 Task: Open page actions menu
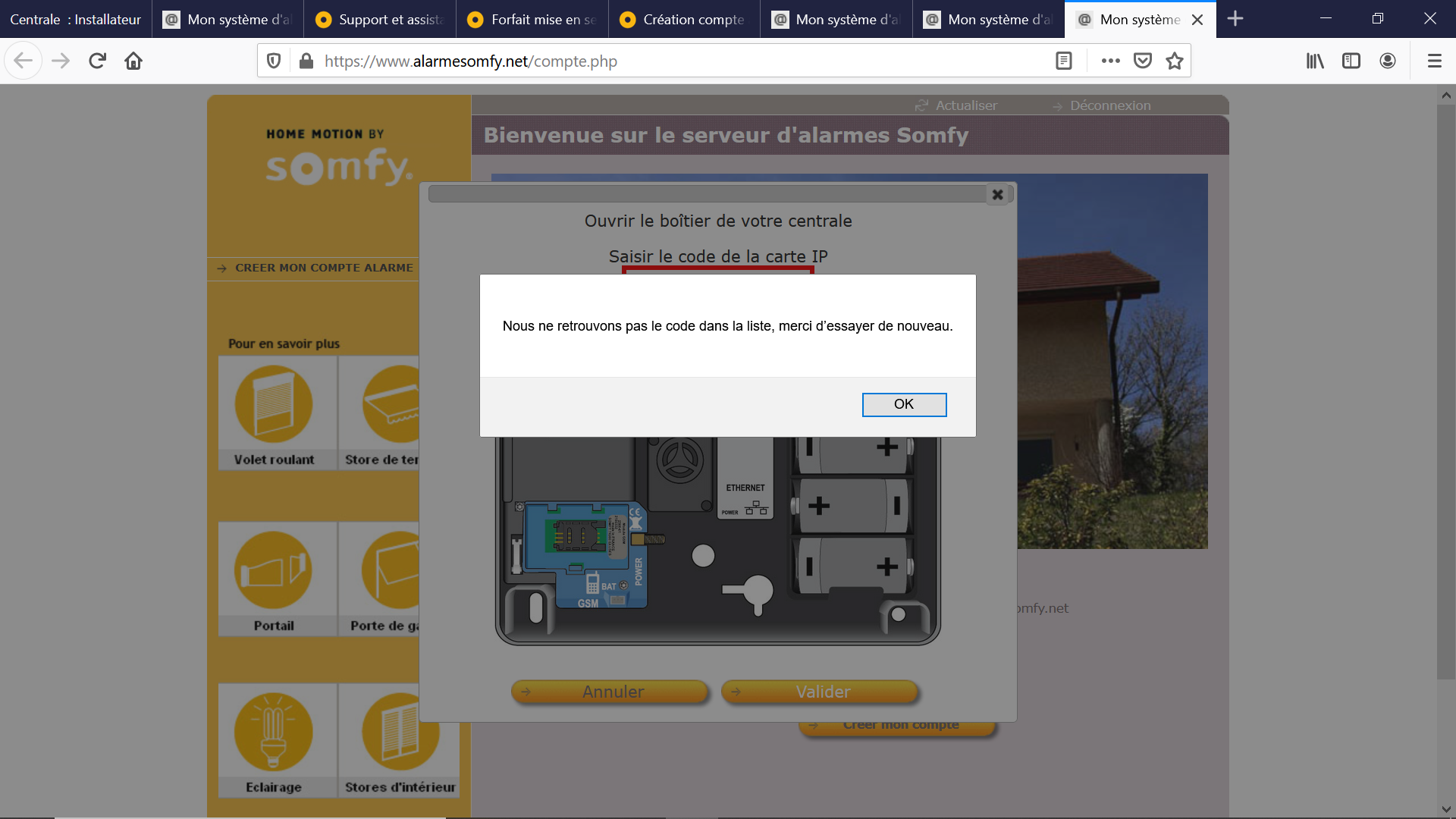coord(1110,61)
